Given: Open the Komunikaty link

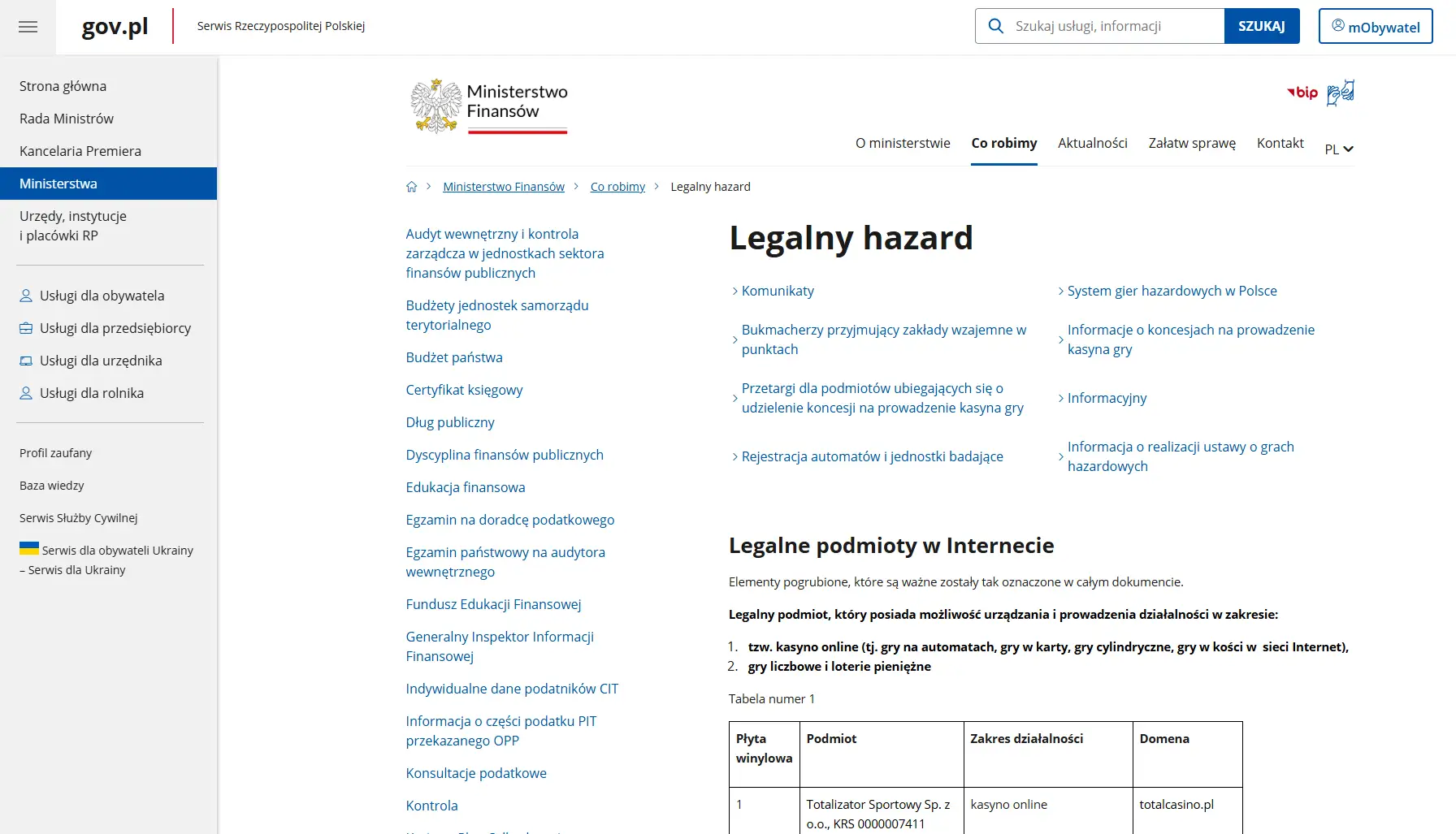Looking at the screenshot, I should click(x=778, y=291).
